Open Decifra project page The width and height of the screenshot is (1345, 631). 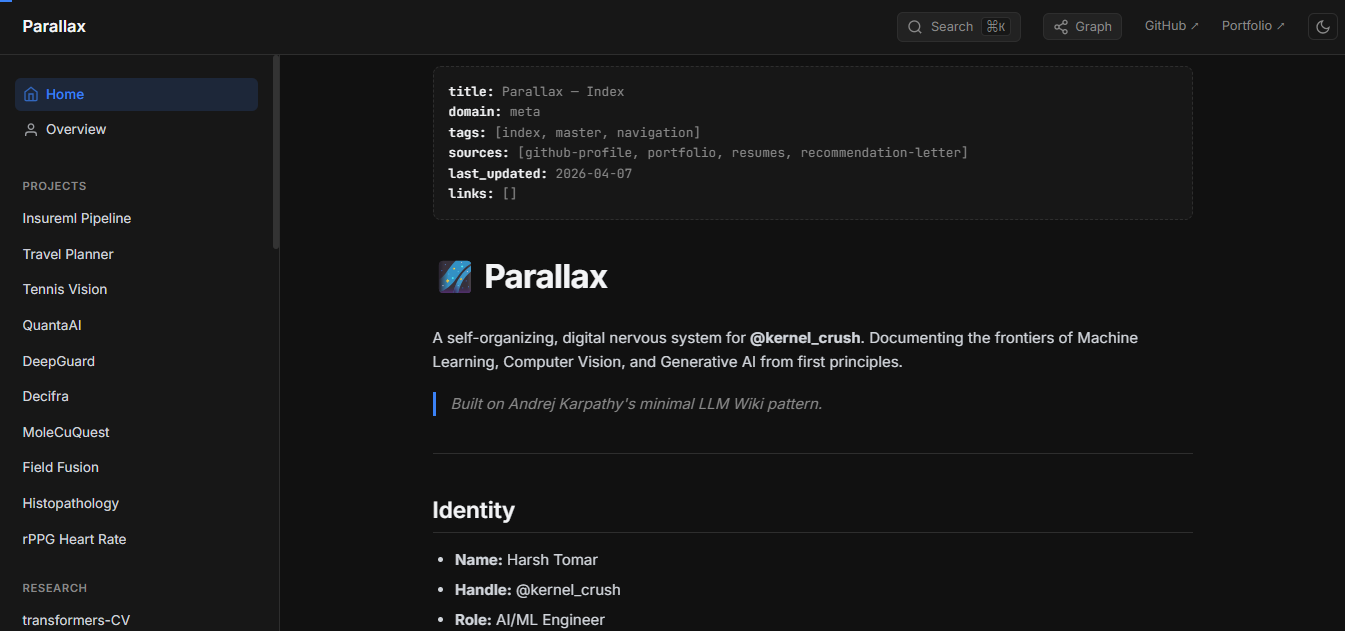46,396
